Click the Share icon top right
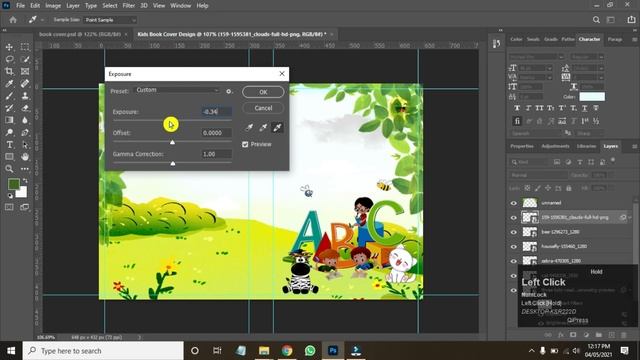The image size is (640, 360). [631, 20]
